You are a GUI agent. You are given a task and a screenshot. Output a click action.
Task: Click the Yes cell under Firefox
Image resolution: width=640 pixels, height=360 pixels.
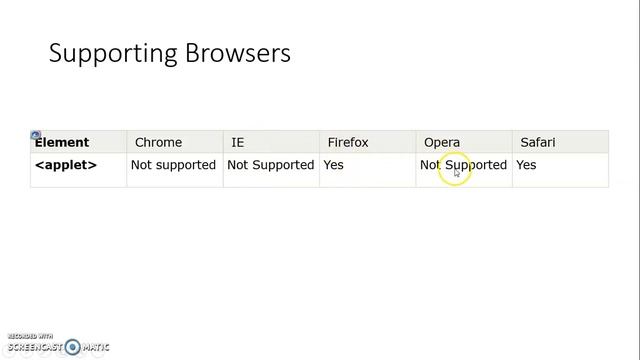367,170
